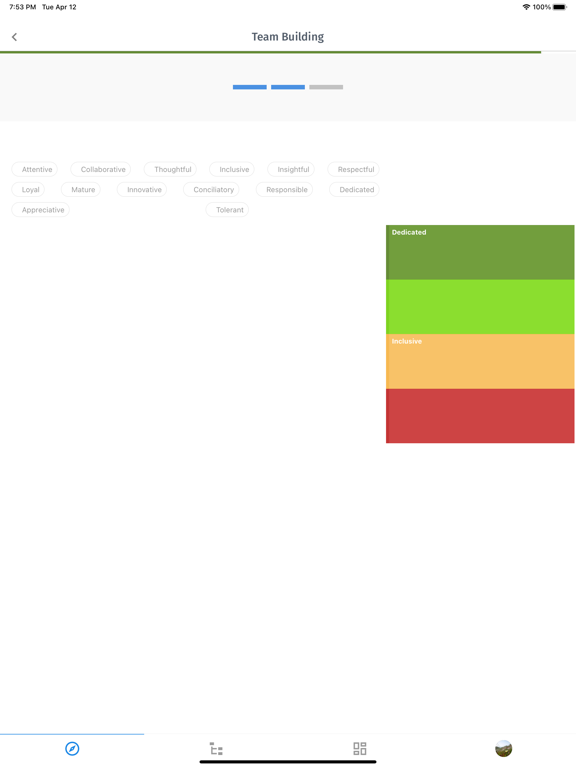Select the Insightful trait chip

[x=291, y=169]
